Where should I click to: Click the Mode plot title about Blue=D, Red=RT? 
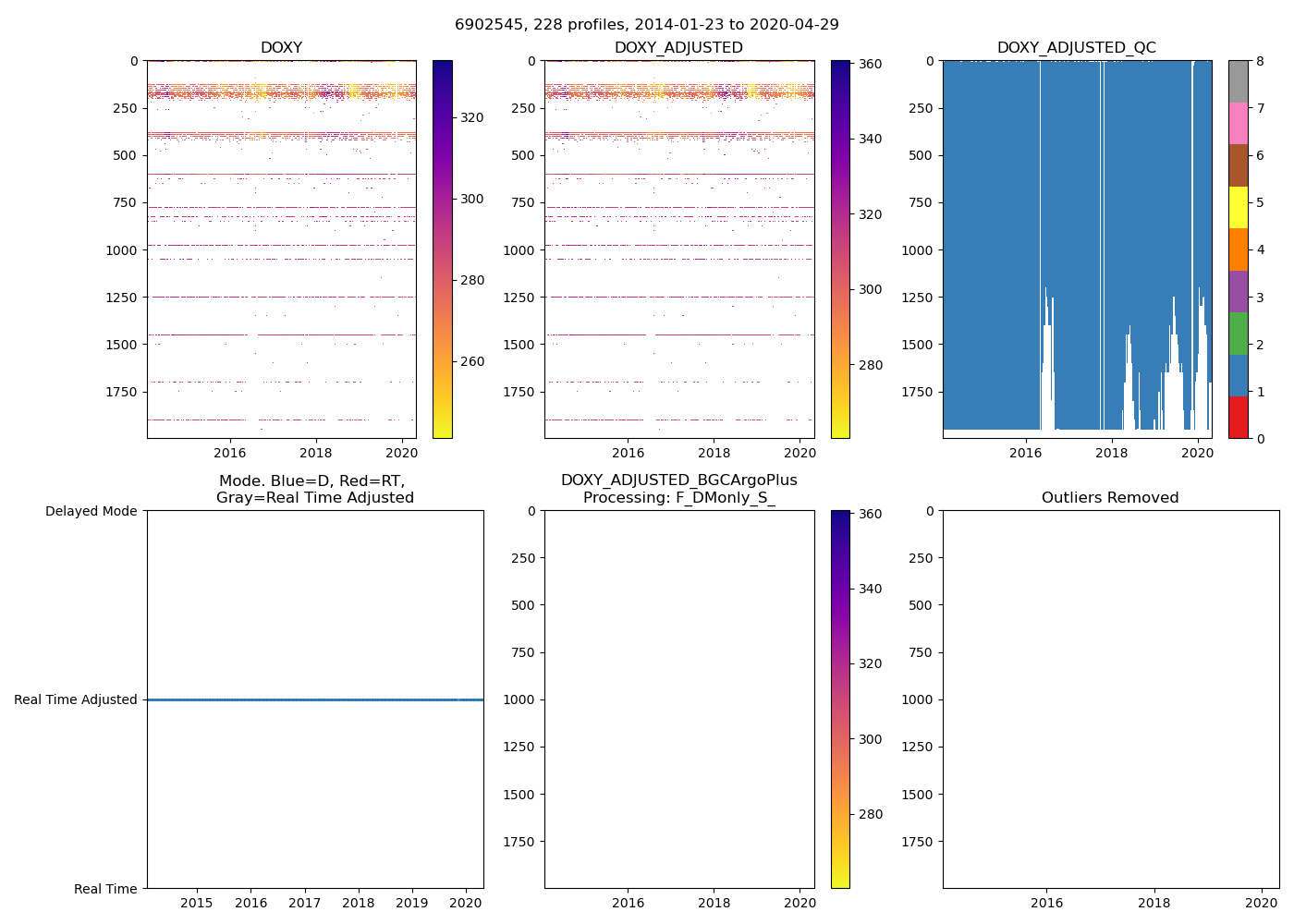pyautogui.click(x=314, y=489)
